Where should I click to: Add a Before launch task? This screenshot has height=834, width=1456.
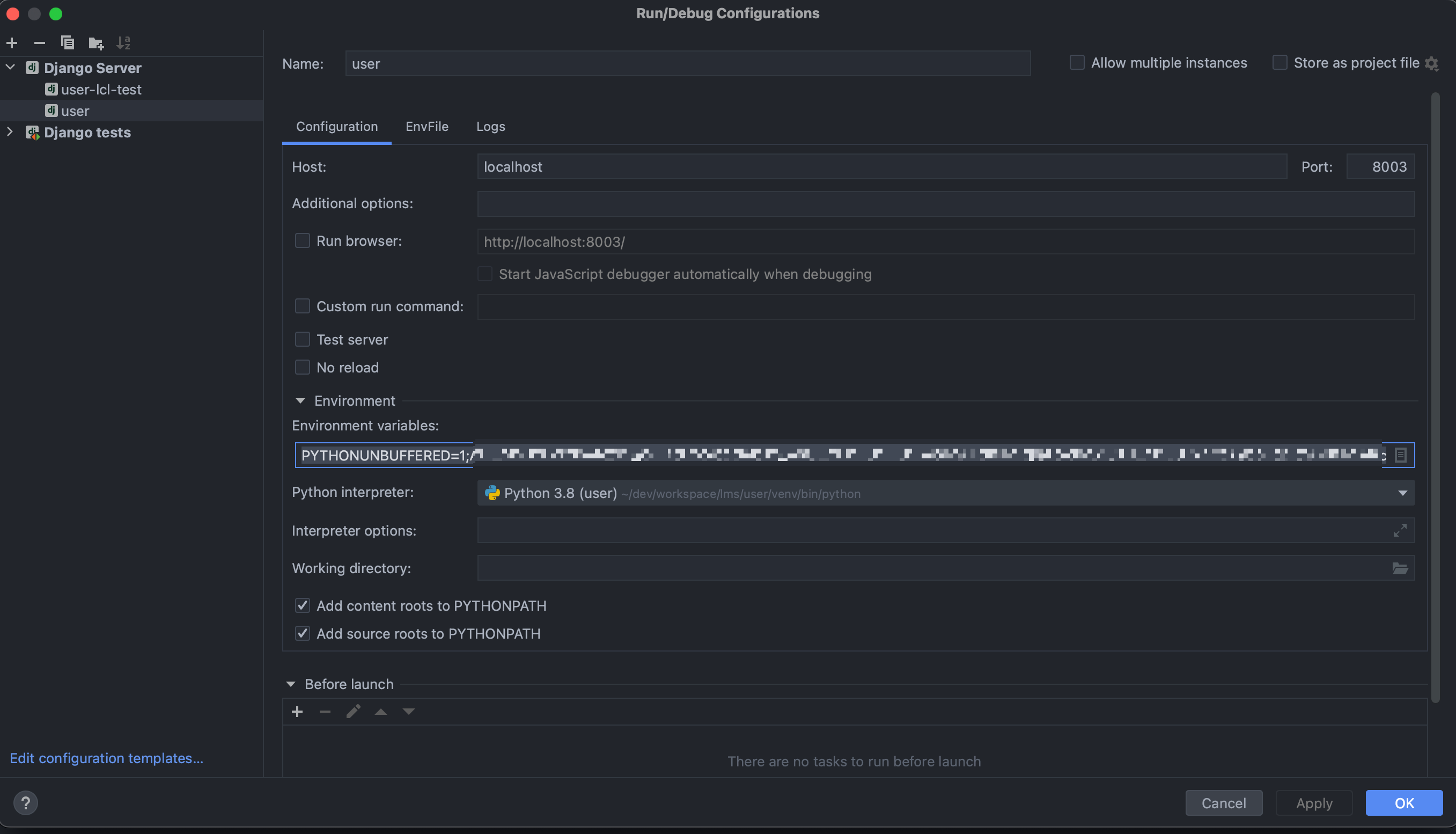297,712
